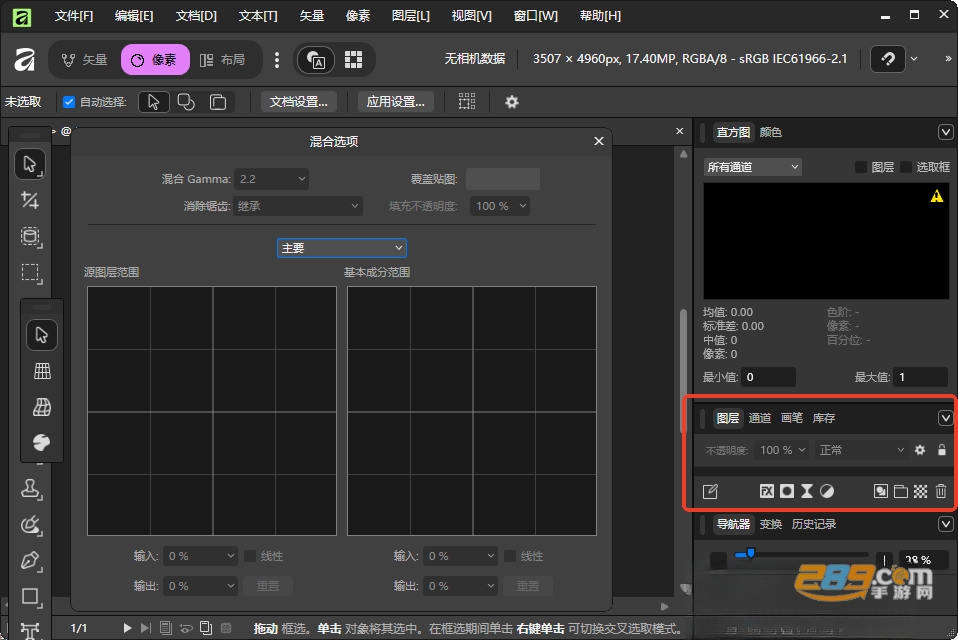
Task: Open 图层[L] menu
Action: pyautogui.click(x=411, y=16)
